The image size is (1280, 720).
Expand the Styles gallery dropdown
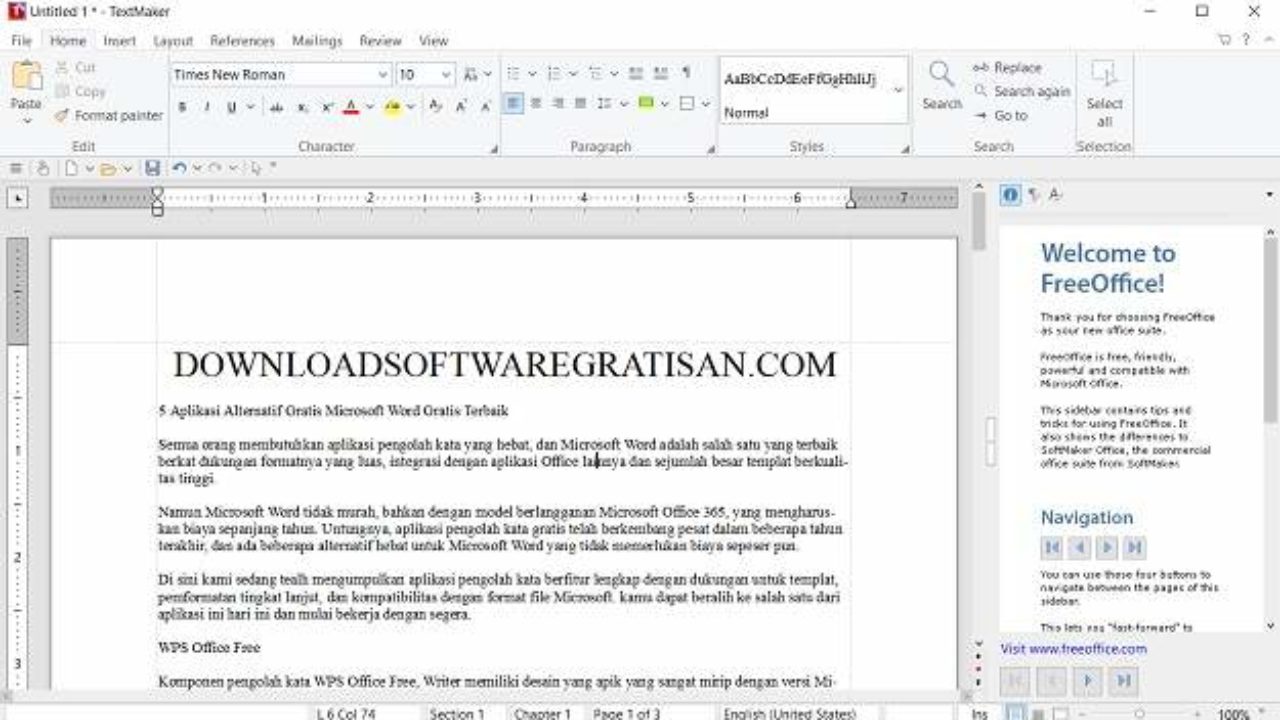[x=898, y=90]
